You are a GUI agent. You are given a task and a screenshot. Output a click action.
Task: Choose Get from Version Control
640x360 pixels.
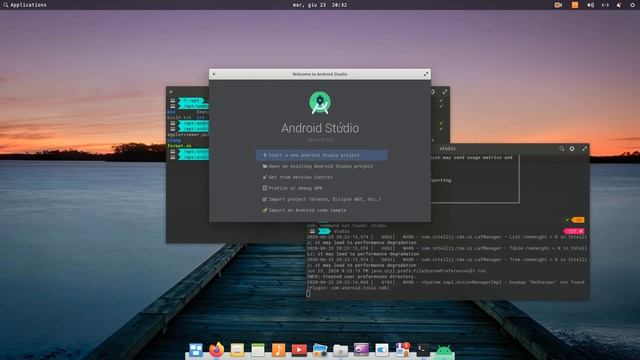[x=298, y=177]
